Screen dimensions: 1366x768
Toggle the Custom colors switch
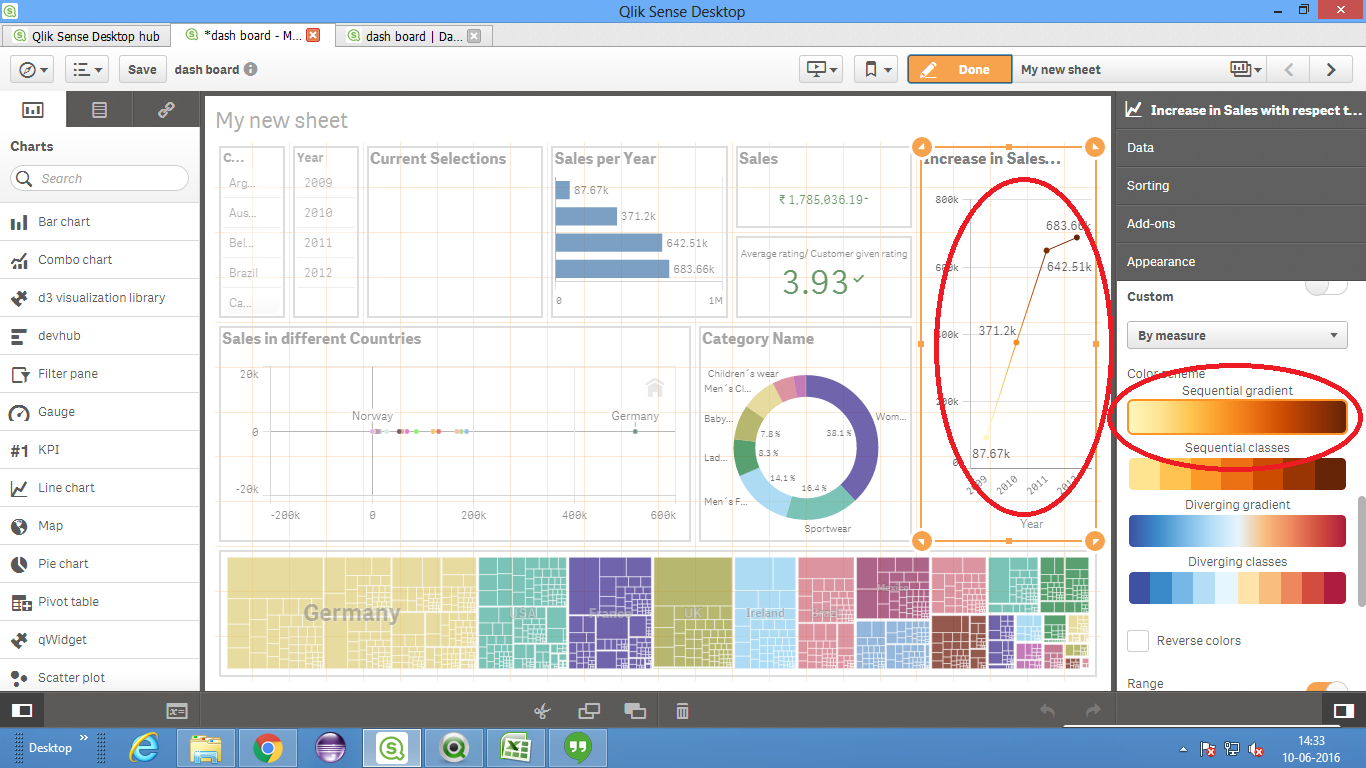point(1326,288)
